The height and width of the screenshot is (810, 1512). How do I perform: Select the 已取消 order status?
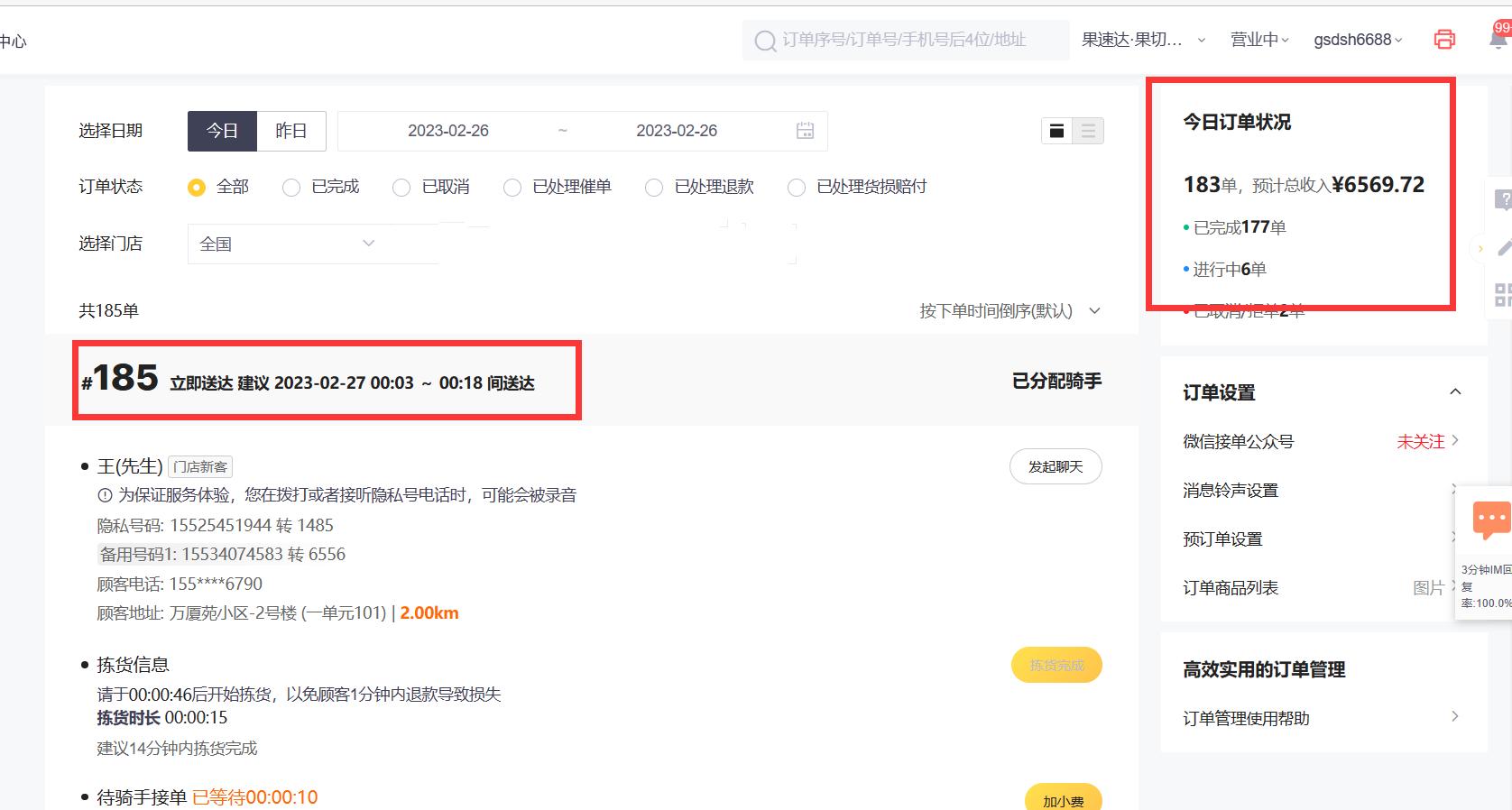click(401, 188)
